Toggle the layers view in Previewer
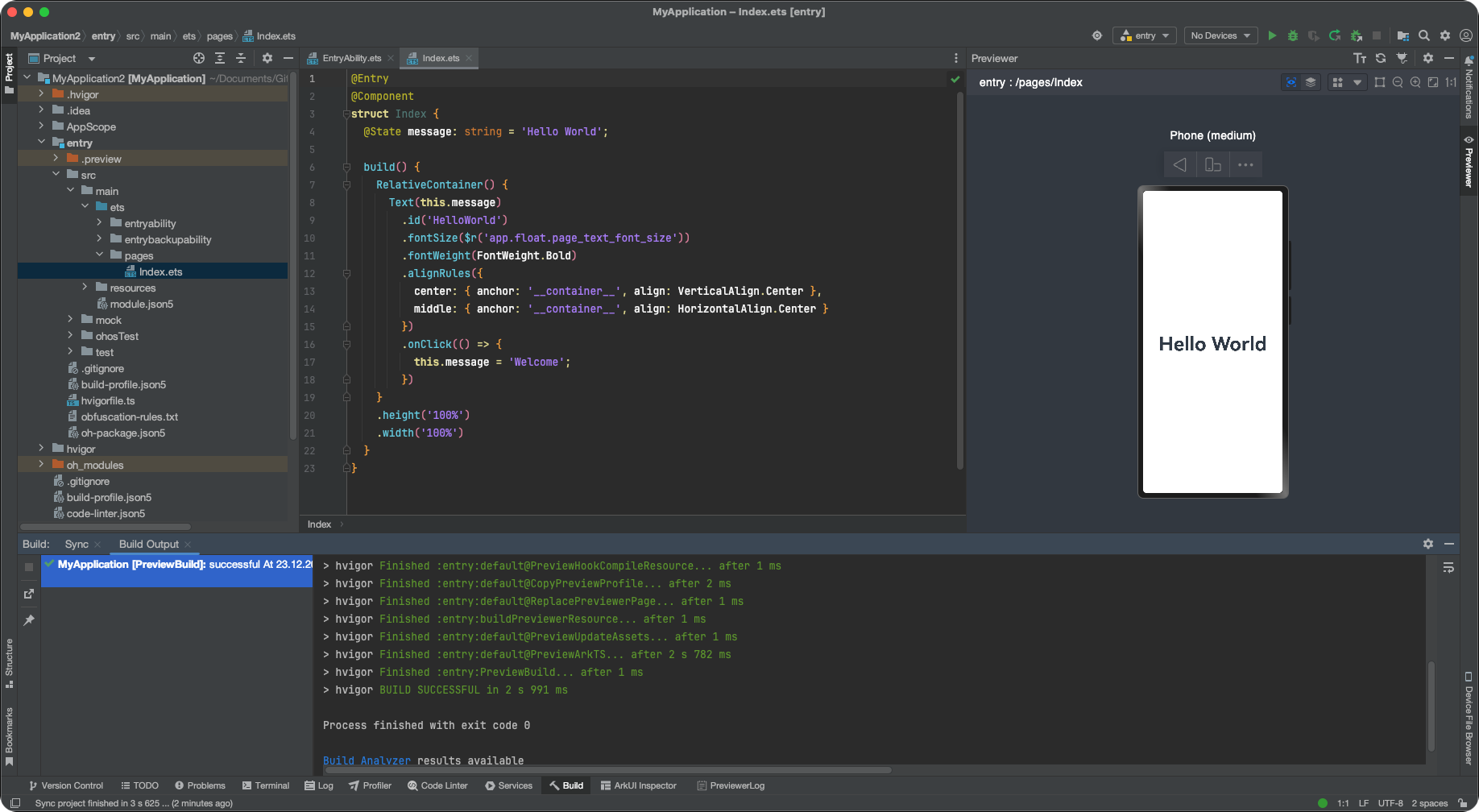 [1311, 82]
